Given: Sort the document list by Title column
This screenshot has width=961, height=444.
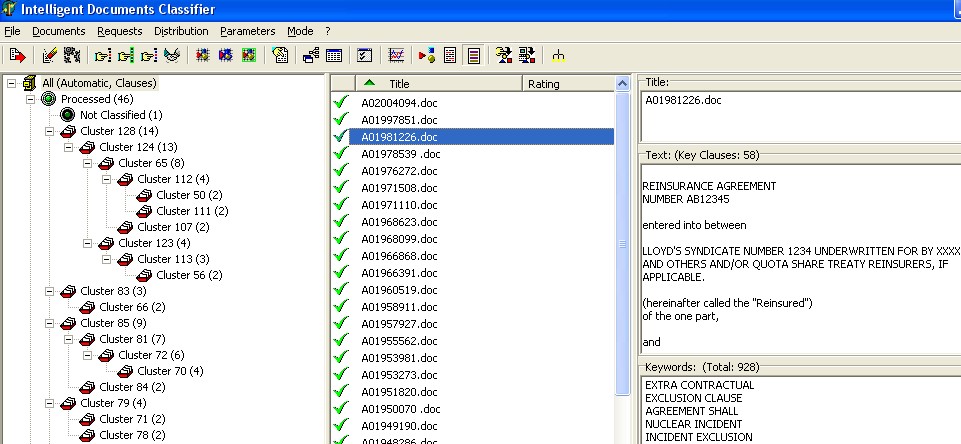Looking at the screenshot, I should tap(439, 83).
